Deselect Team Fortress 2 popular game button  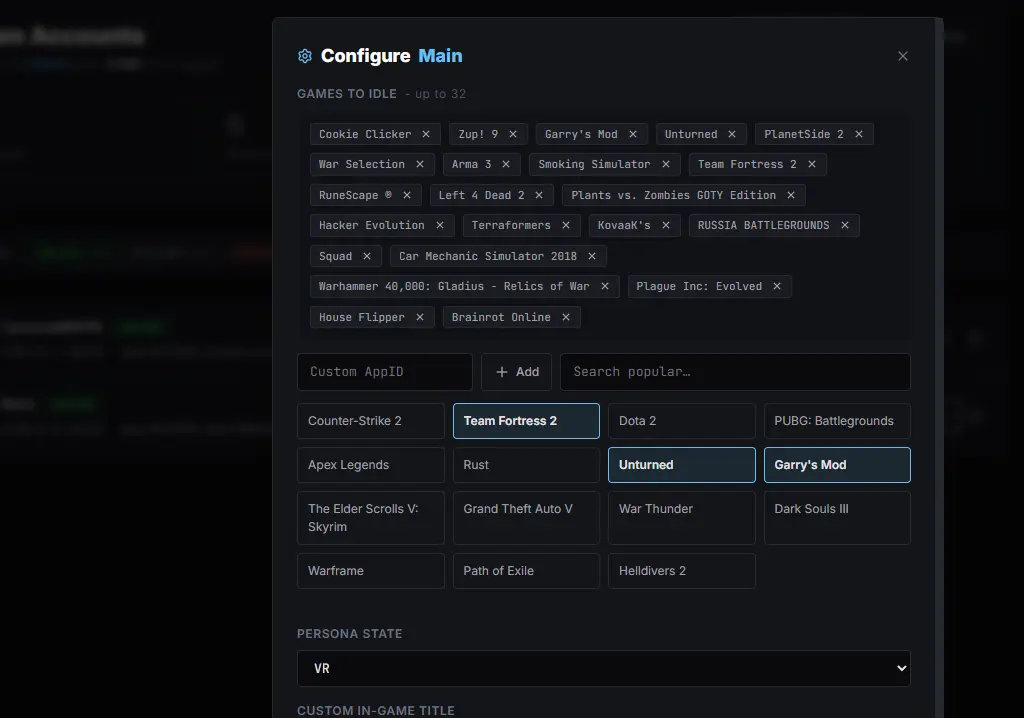point(526,421)
